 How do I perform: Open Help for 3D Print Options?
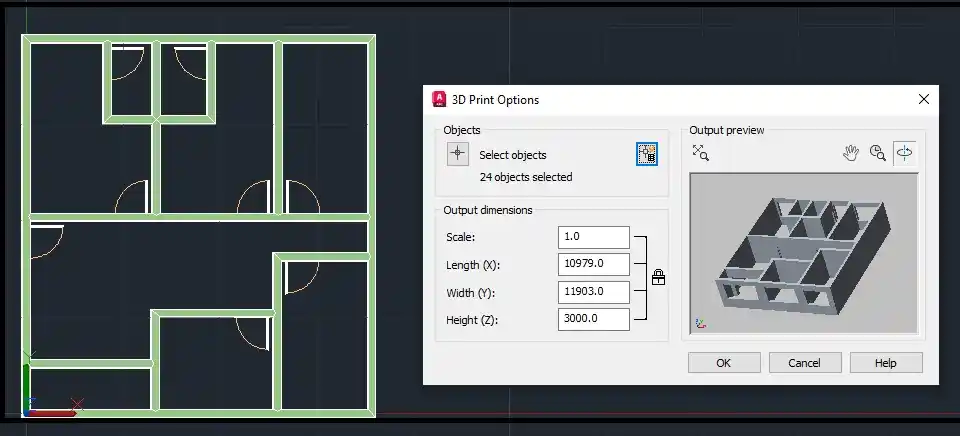click(885, 363)
